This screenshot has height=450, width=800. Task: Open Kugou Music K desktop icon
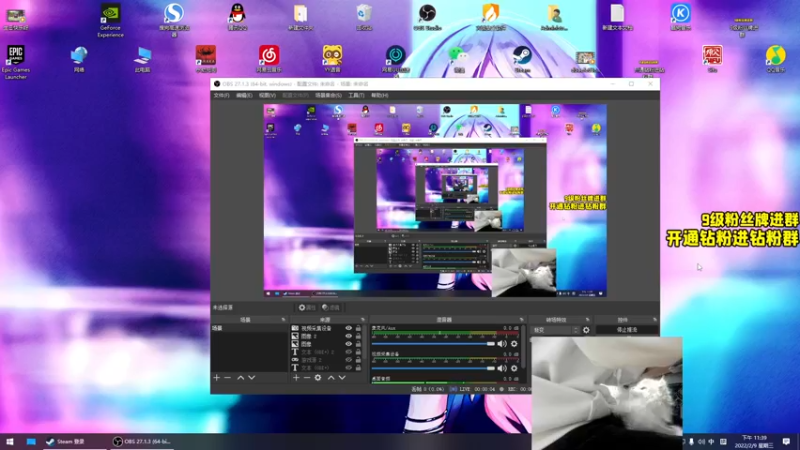pos(681,17)
